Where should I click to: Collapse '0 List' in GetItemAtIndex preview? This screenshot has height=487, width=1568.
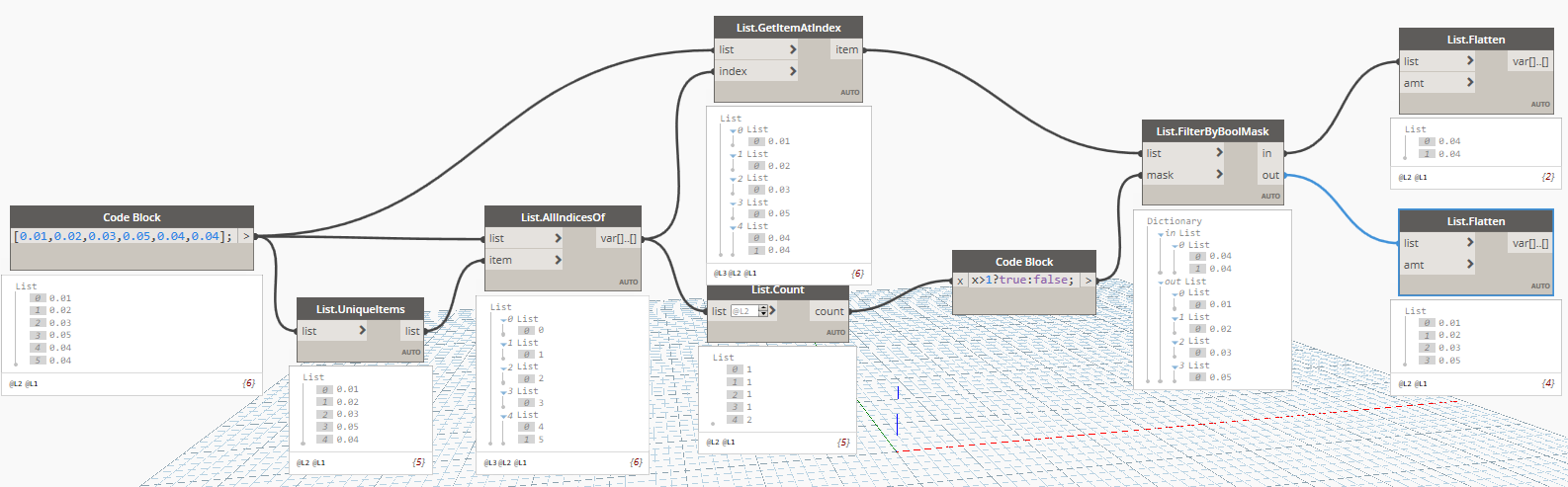pyautogui.click(x=734, y=130)
